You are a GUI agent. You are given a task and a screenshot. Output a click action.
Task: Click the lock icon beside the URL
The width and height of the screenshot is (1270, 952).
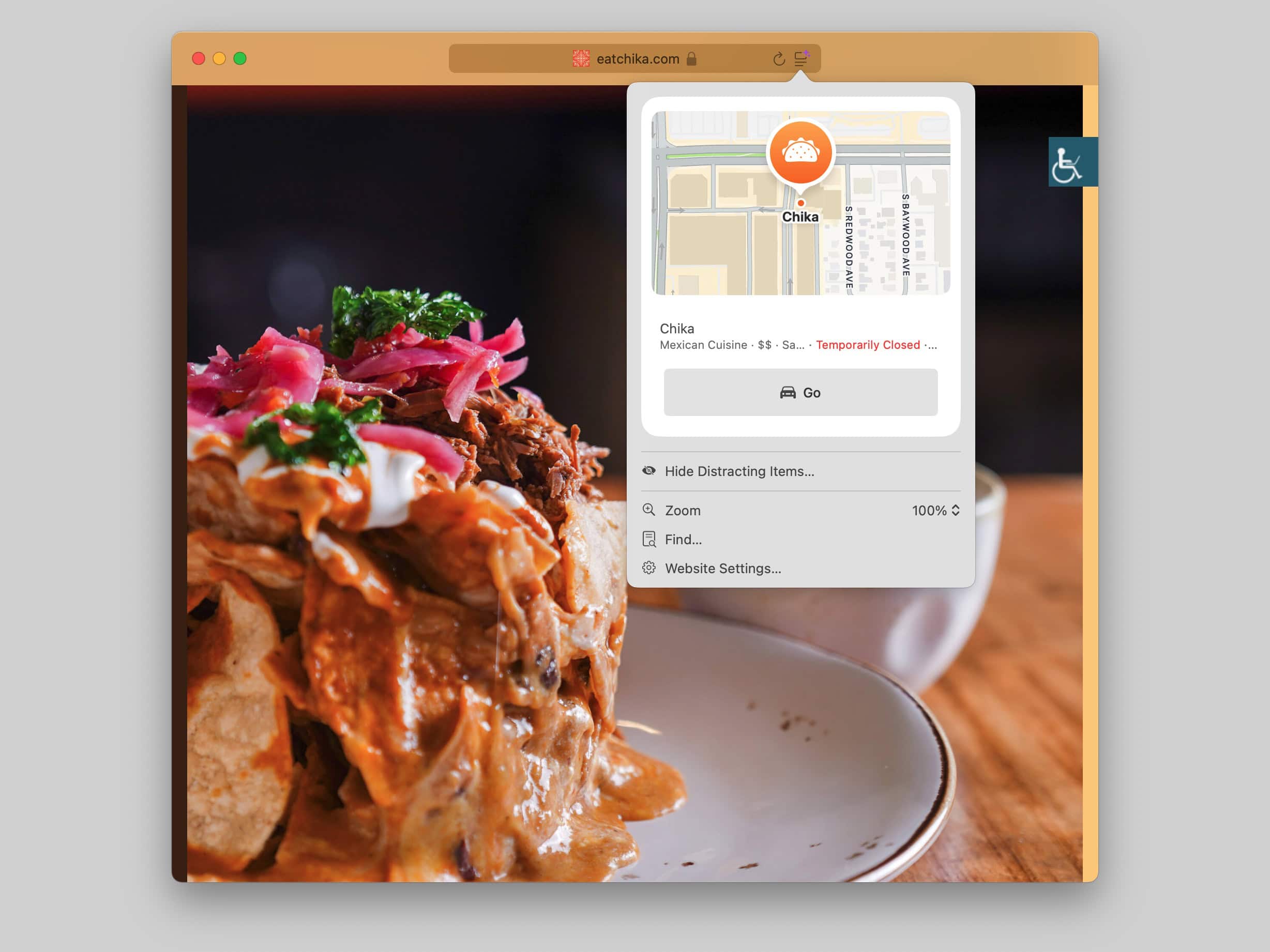(x=691, y=58)
